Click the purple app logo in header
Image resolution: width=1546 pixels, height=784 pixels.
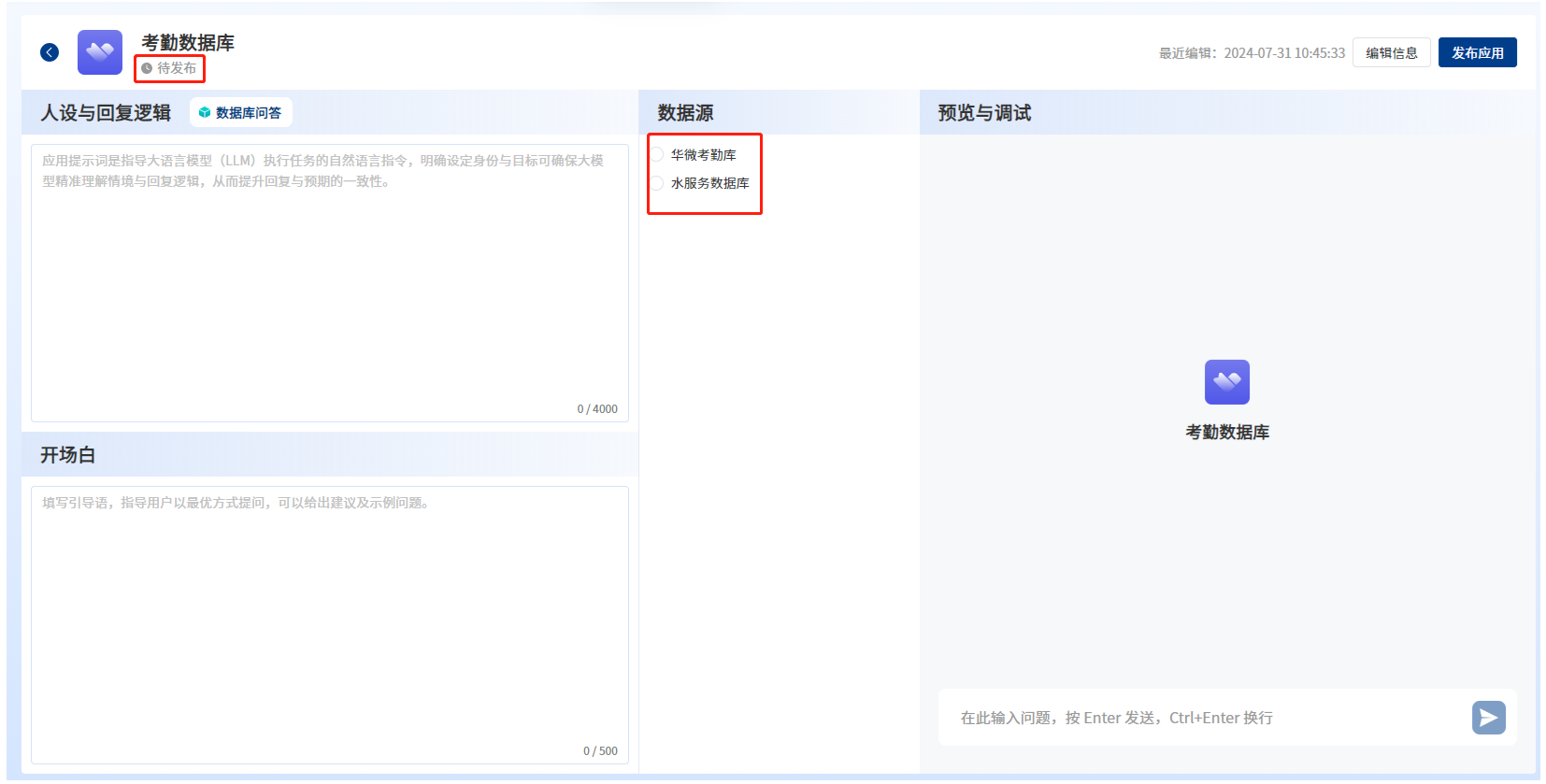(x=100, y=52)
